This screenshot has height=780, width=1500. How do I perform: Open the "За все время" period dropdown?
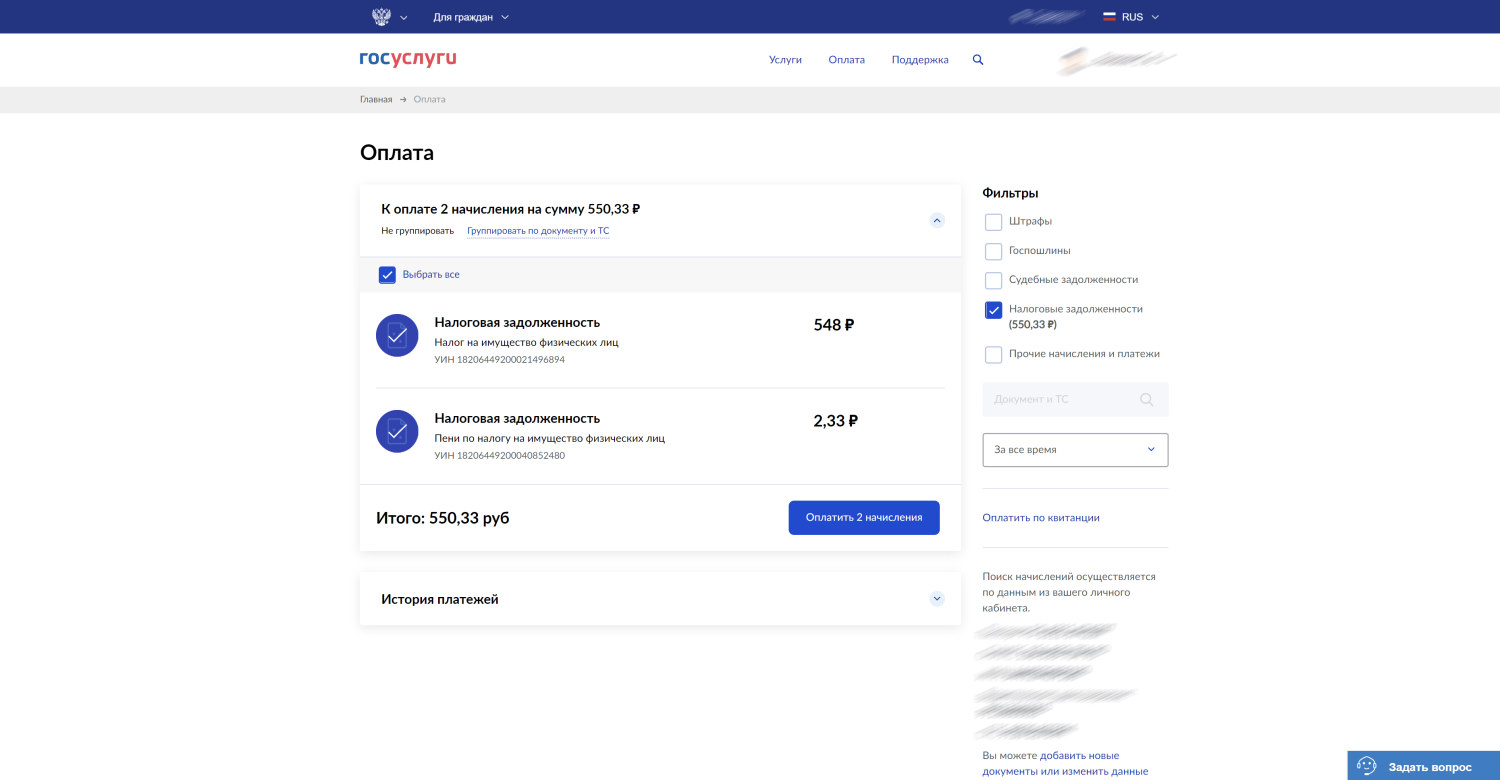point(1075,450)
